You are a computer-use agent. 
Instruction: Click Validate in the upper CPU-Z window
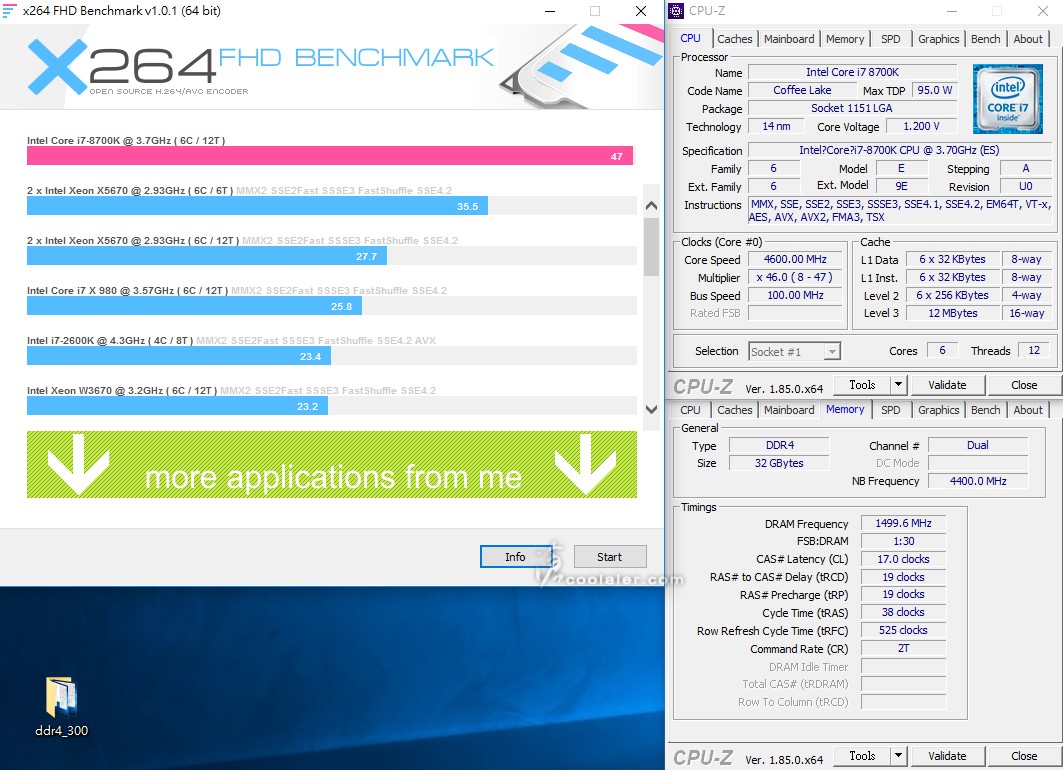point(946,385)
